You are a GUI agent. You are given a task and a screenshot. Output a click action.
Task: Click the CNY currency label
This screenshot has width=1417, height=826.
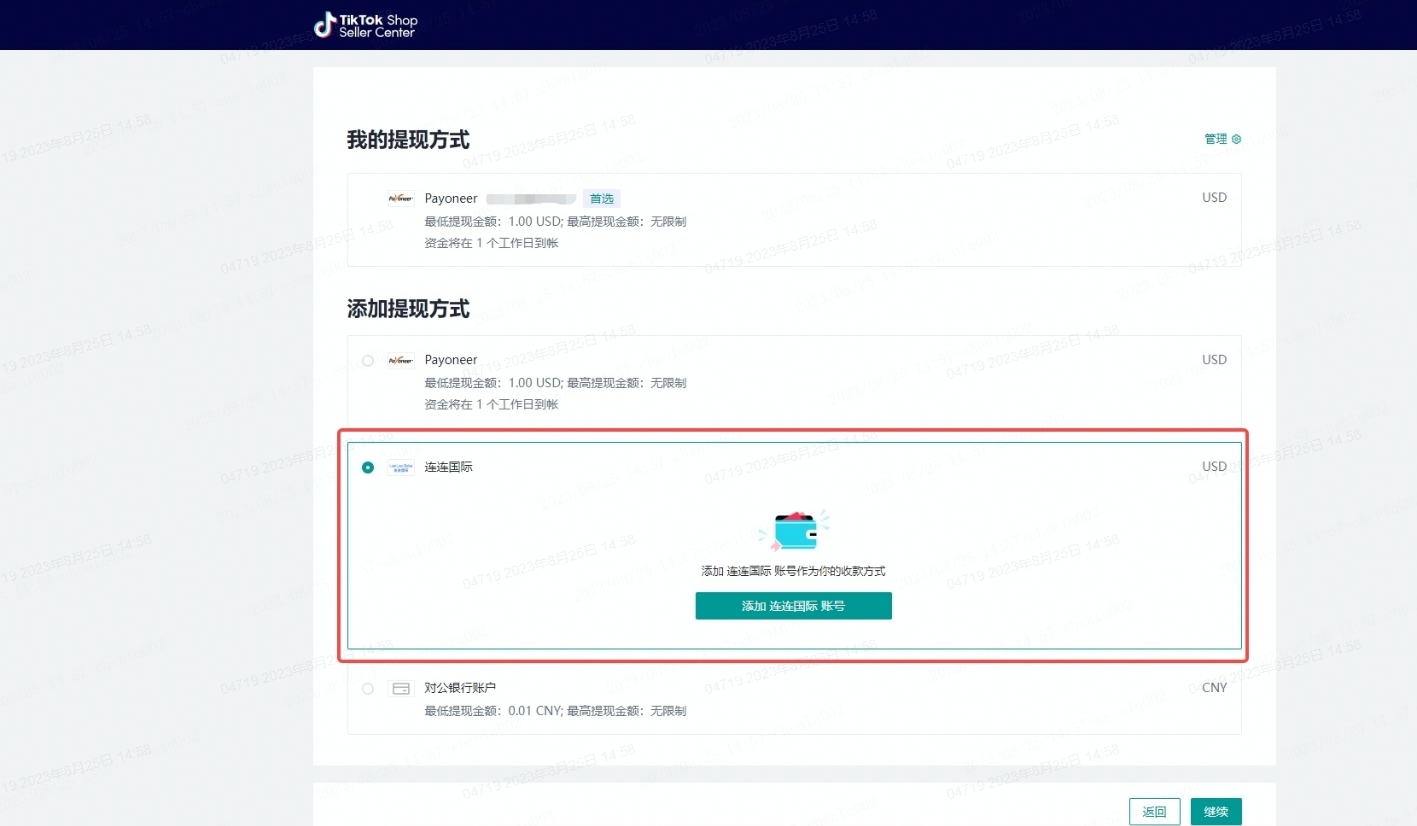[x=1214, y=688]
